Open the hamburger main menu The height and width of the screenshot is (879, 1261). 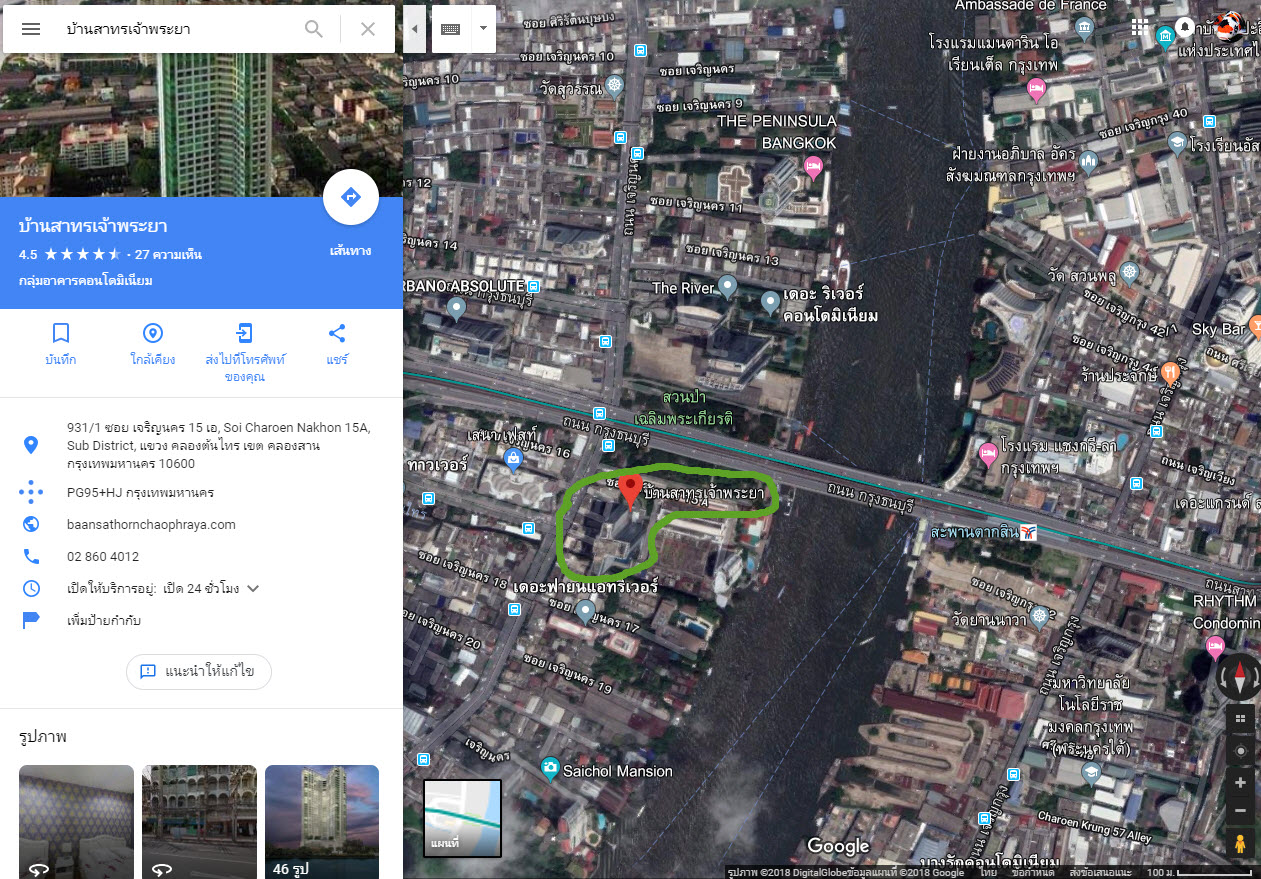[31, 29]
